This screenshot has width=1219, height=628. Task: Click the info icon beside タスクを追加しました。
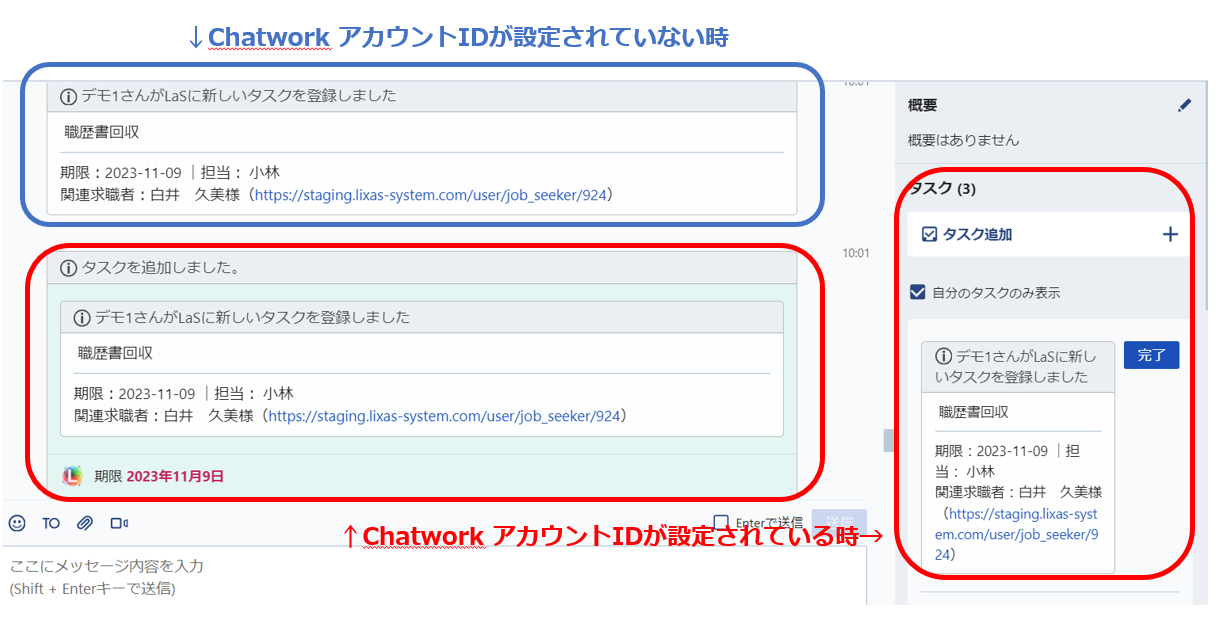(69, 268)
